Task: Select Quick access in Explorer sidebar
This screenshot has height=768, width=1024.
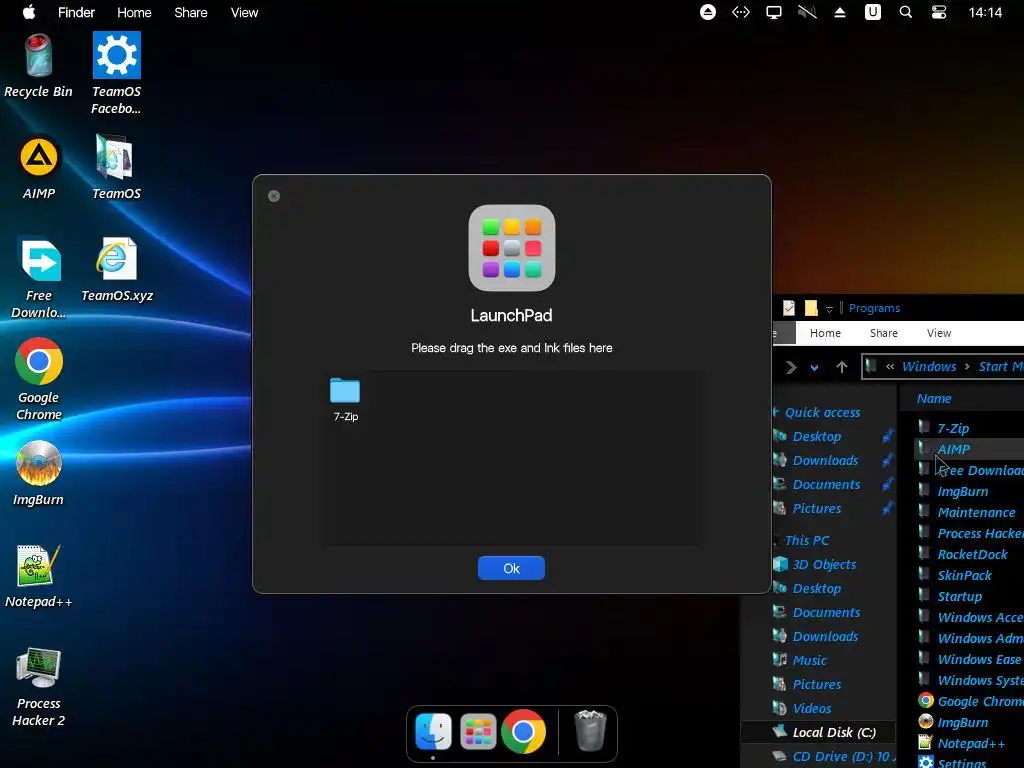Action: (x=822, y=412)
